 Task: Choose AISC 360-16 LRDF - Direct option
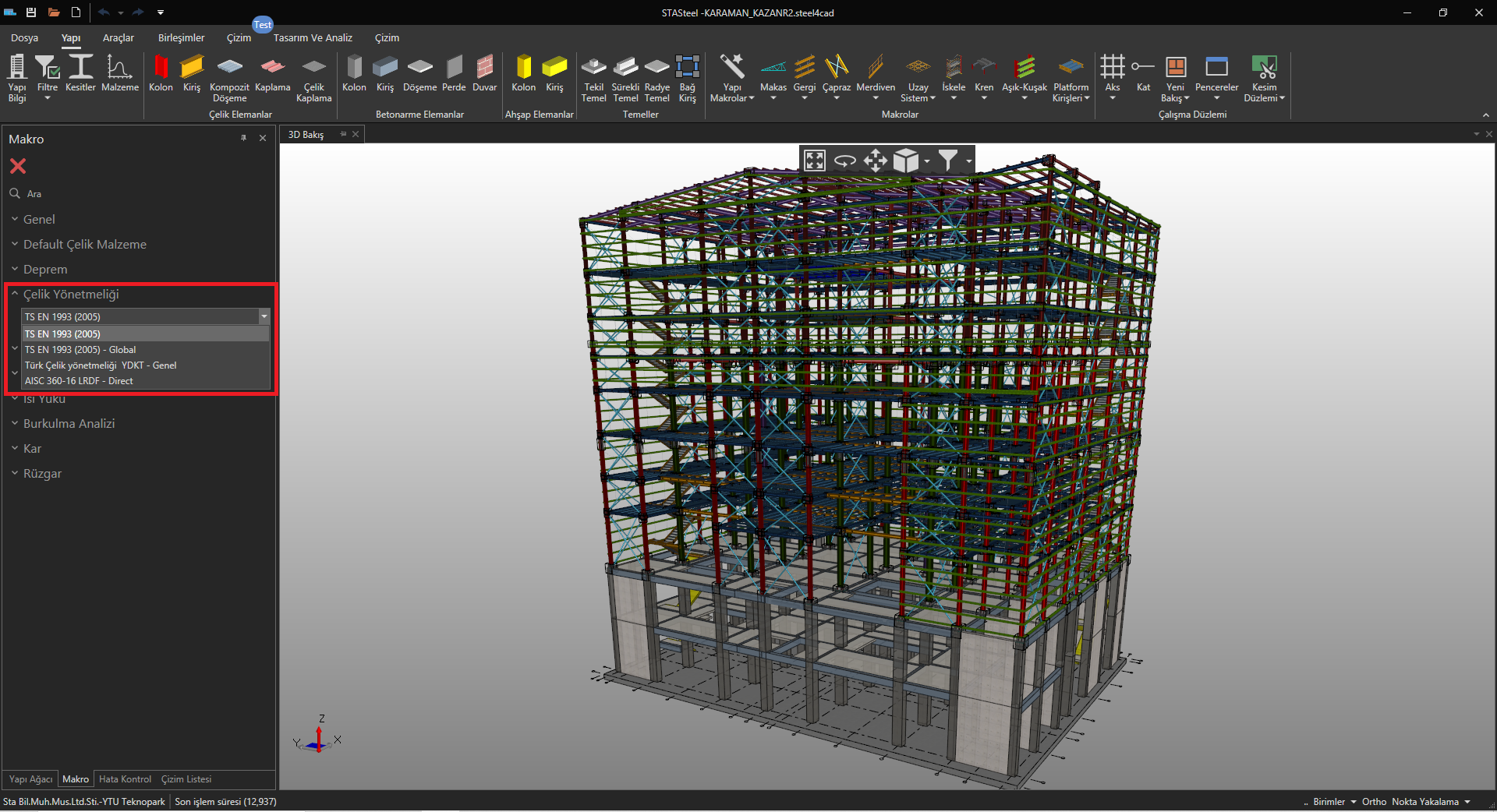point(79,381)
